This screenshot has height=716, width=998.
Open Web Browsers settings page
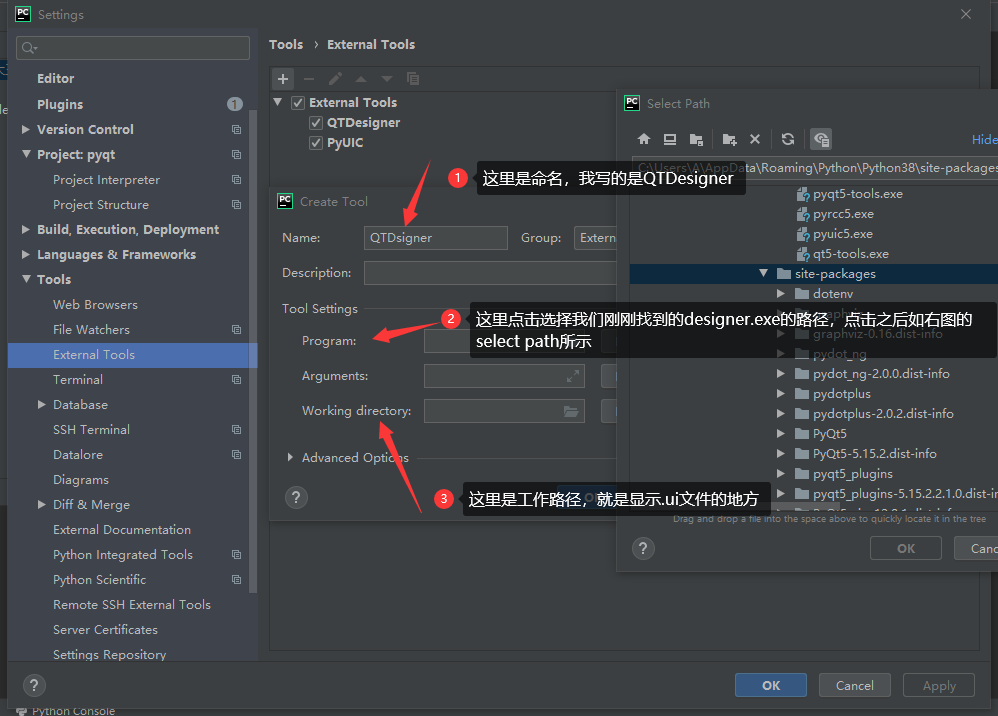(95, 304)
